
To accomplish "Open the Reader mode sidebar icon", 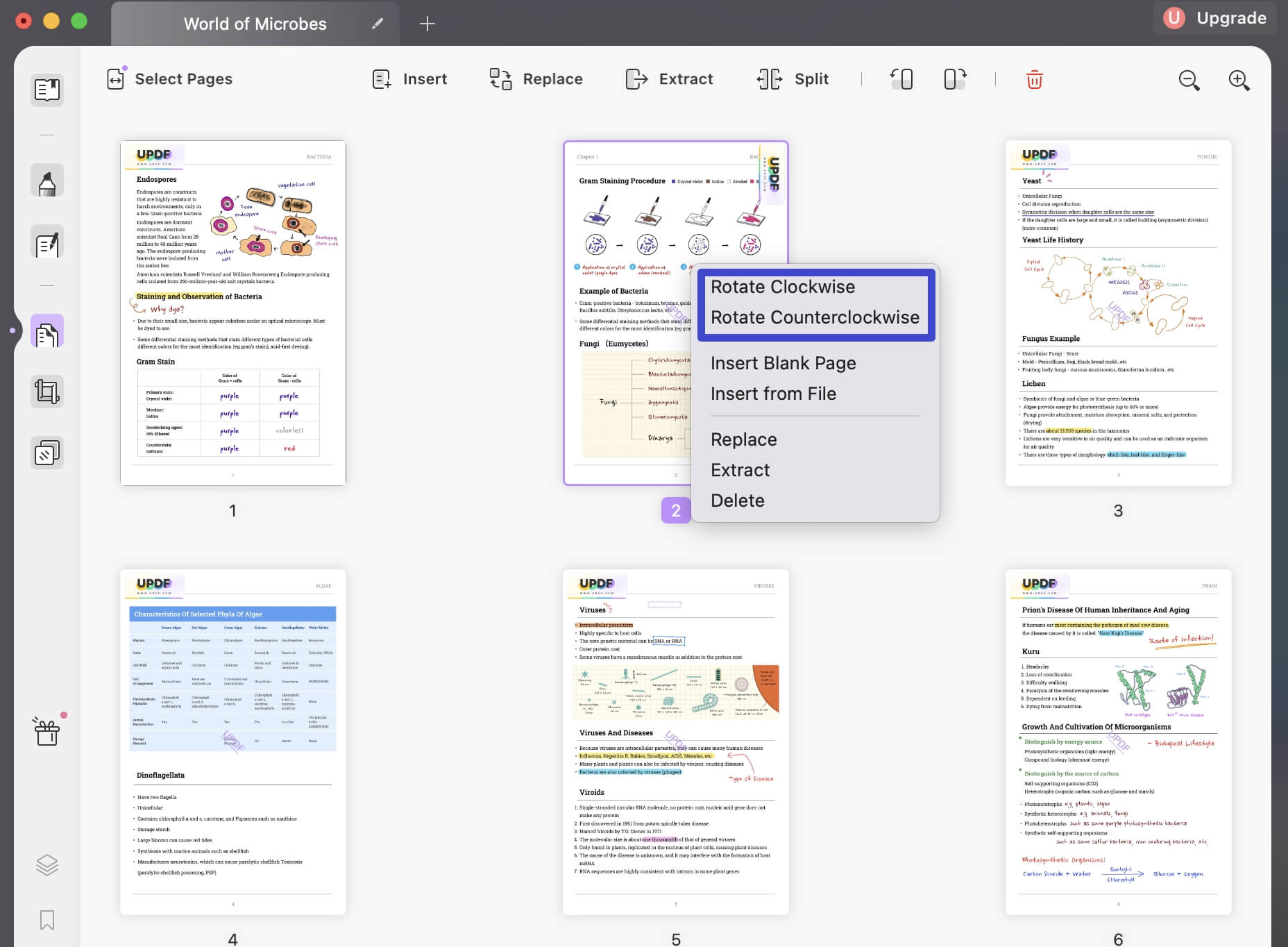I will 47,90.
